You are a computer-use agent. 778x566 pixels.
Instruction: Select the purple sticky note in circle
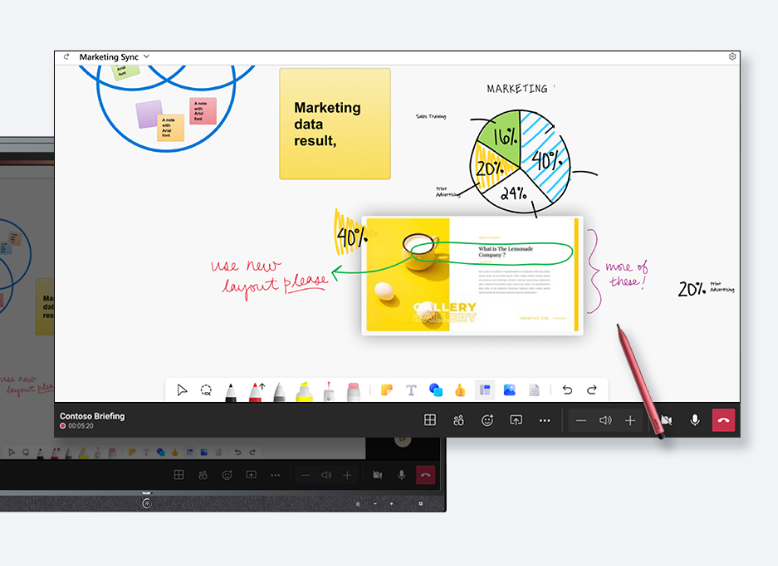coord(147,113)
